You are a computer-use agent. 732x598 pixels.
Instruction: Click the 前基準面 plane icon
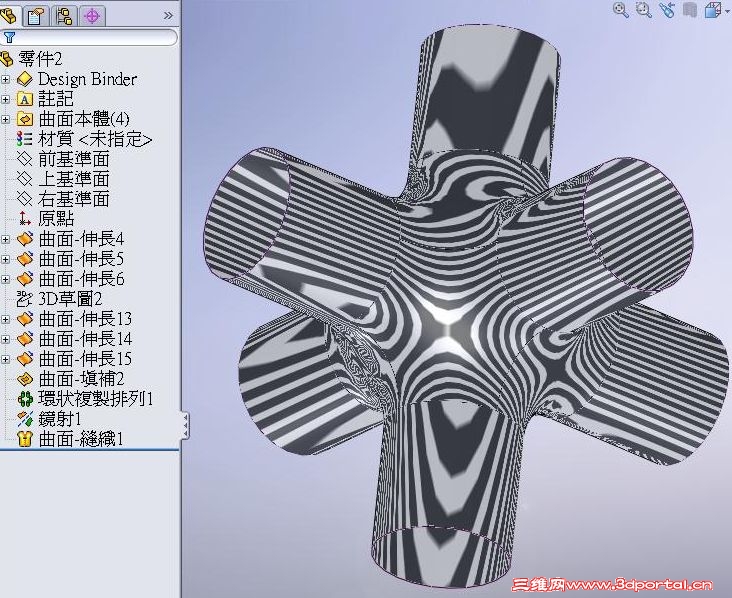25,159
